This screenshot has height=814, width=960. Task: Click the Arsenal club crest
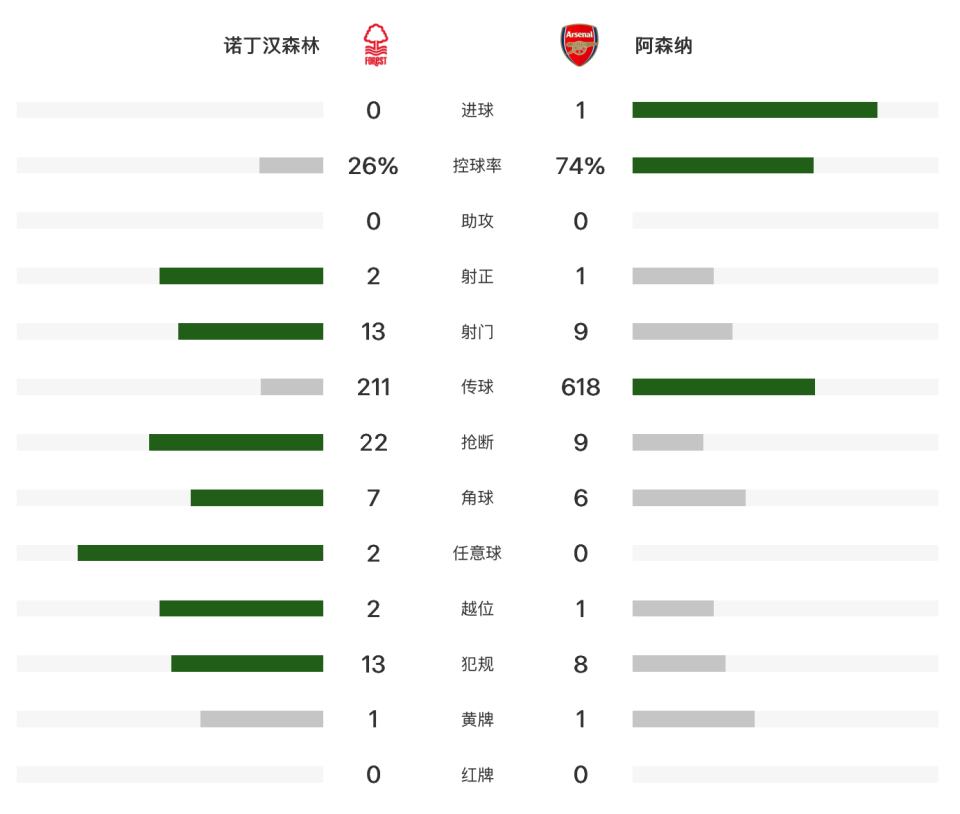pyautogui.click(x=579, y=45)
